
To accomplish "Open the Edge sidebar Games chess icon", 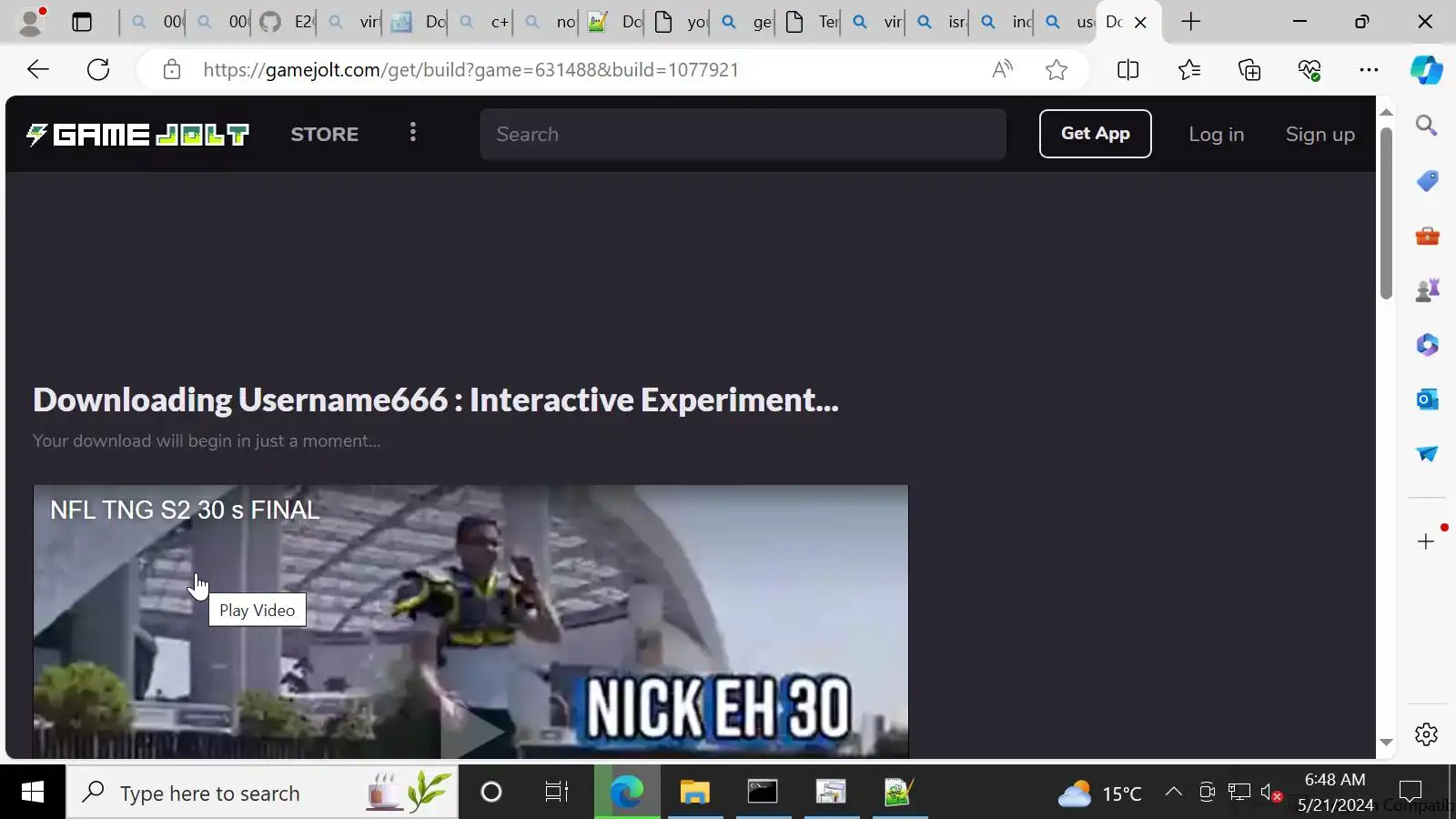I will tap(1426, 290).
